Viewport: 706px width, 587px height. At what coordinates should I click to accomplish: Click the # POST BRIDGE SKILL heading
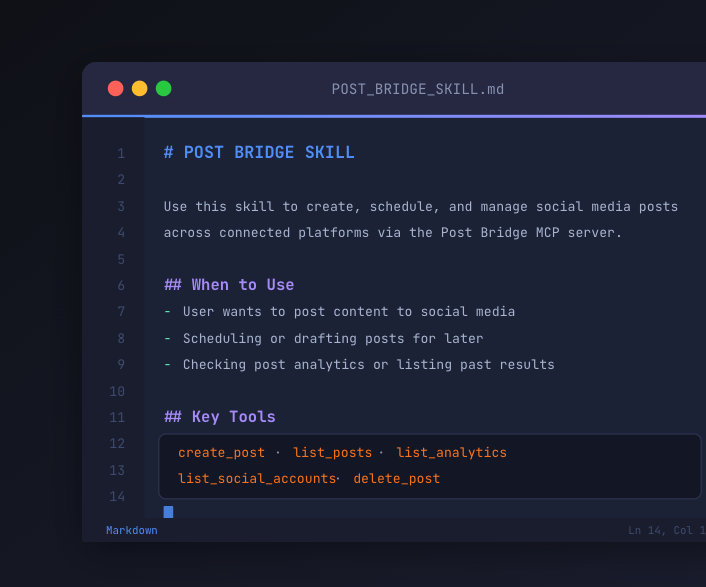[x=259, y=153]
